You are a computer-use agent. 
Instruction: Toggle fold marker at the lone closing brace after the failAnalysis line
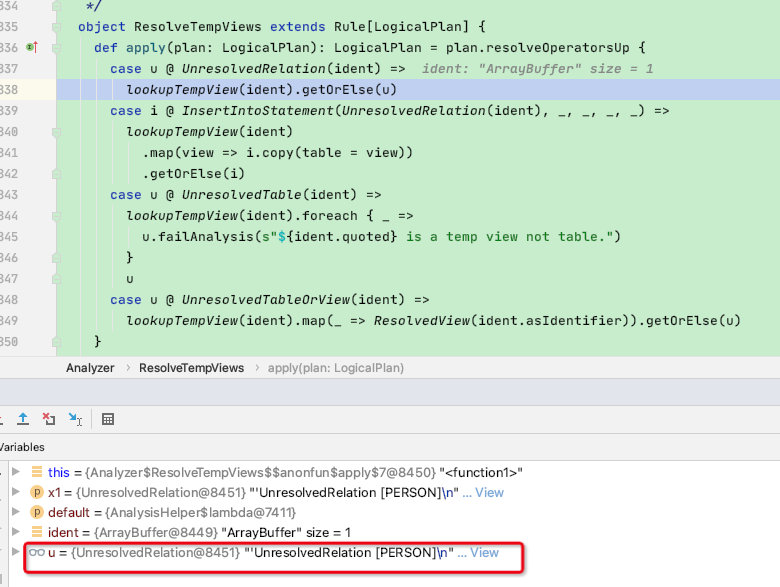(56, 258)
